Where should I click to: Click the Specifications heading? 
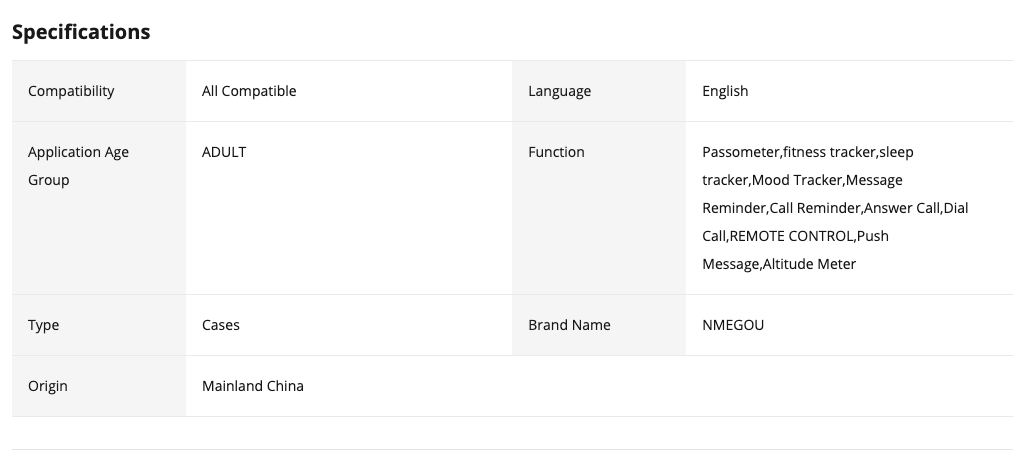(81, 32)
